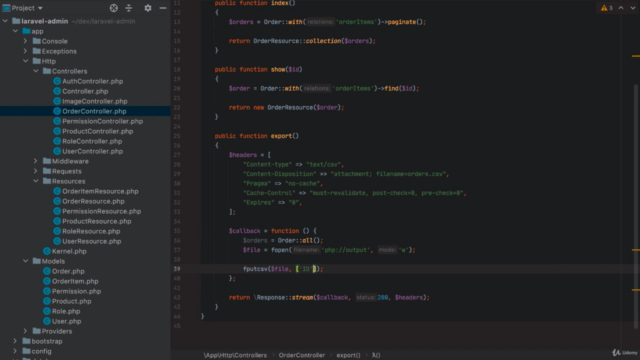Click 'public function export()' text
Screen dimensions: 640x360
[257, 136]
